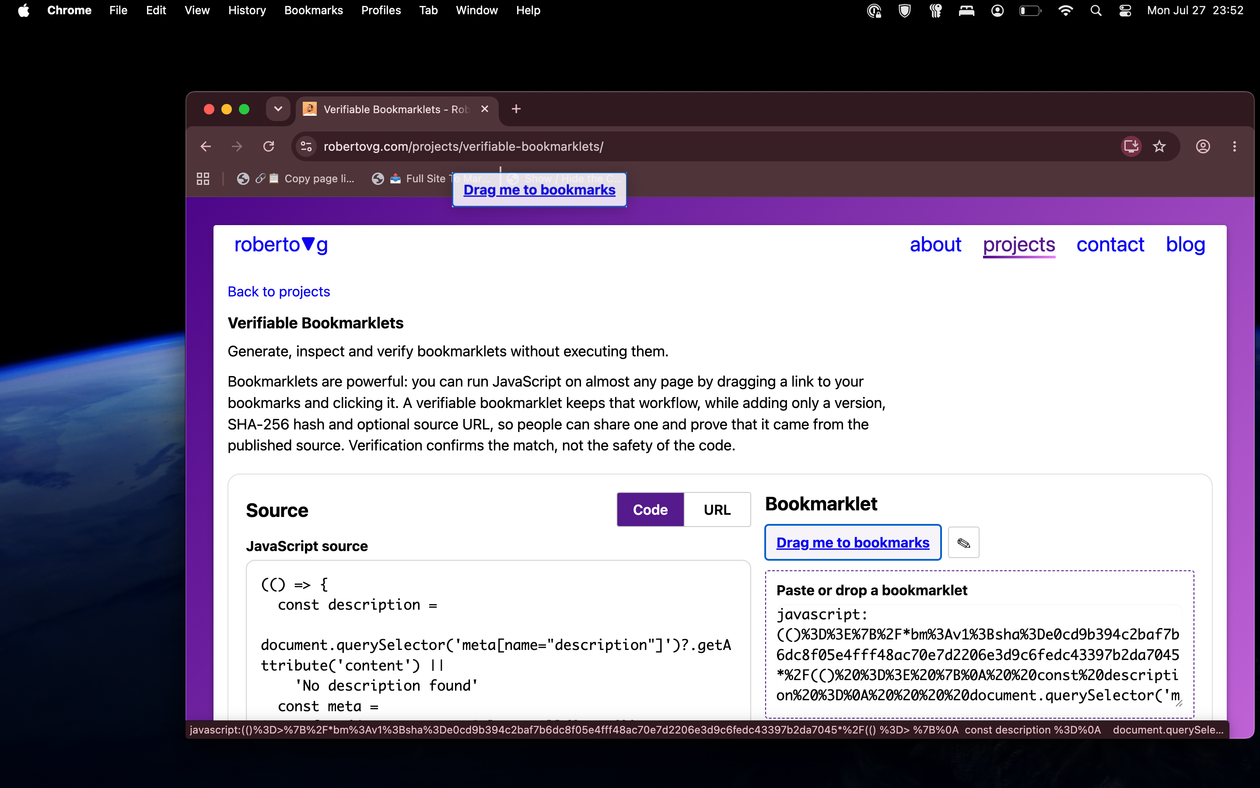Open the View menu
Viewport: 1260px width, 788px height.
[x=197, y=10]
